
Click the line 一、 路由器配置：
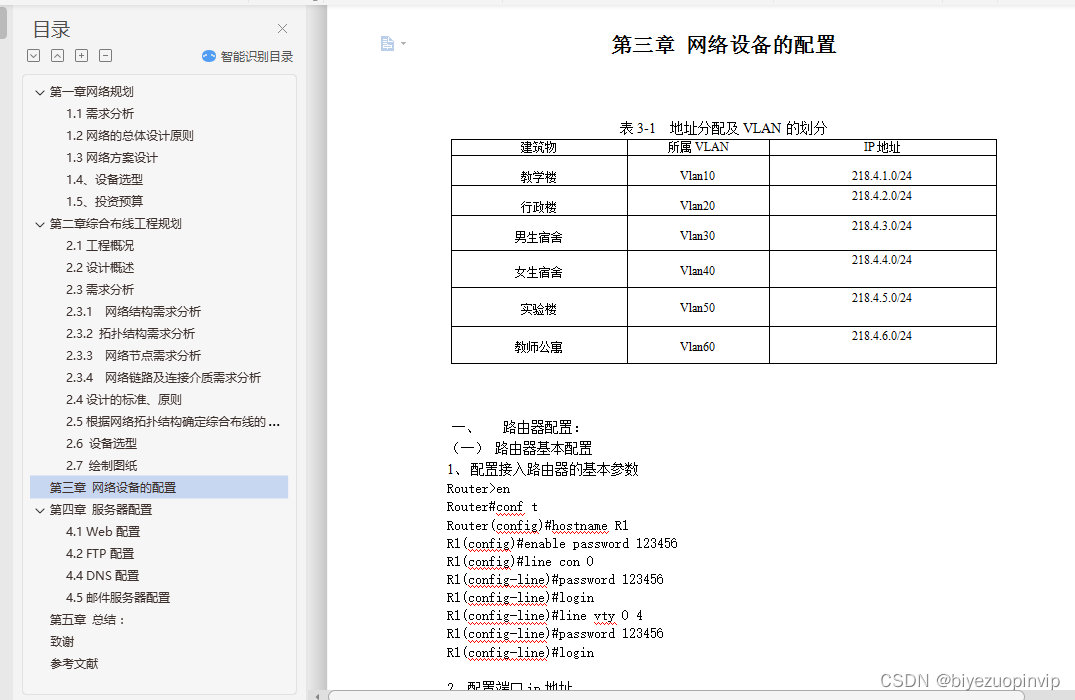pos(516,428)
